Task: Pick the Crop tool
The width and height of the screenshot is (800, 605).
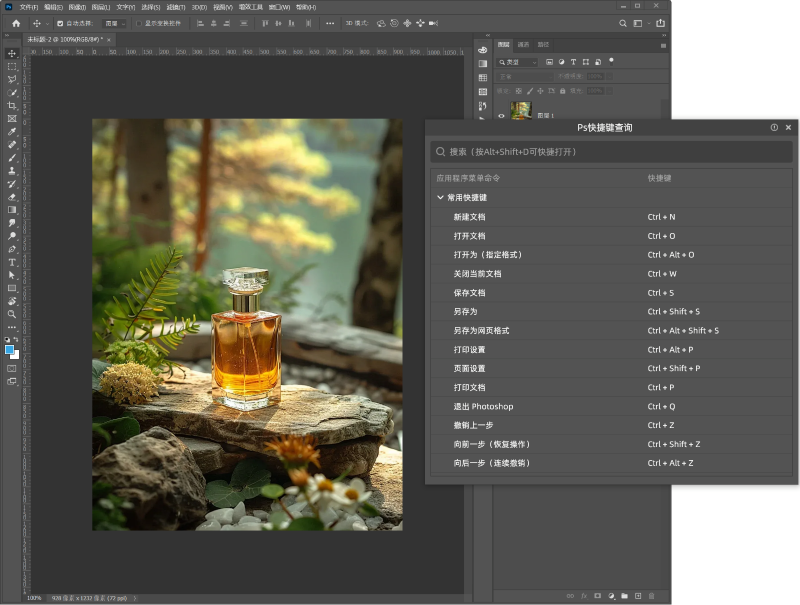Action: pos(12,105)
